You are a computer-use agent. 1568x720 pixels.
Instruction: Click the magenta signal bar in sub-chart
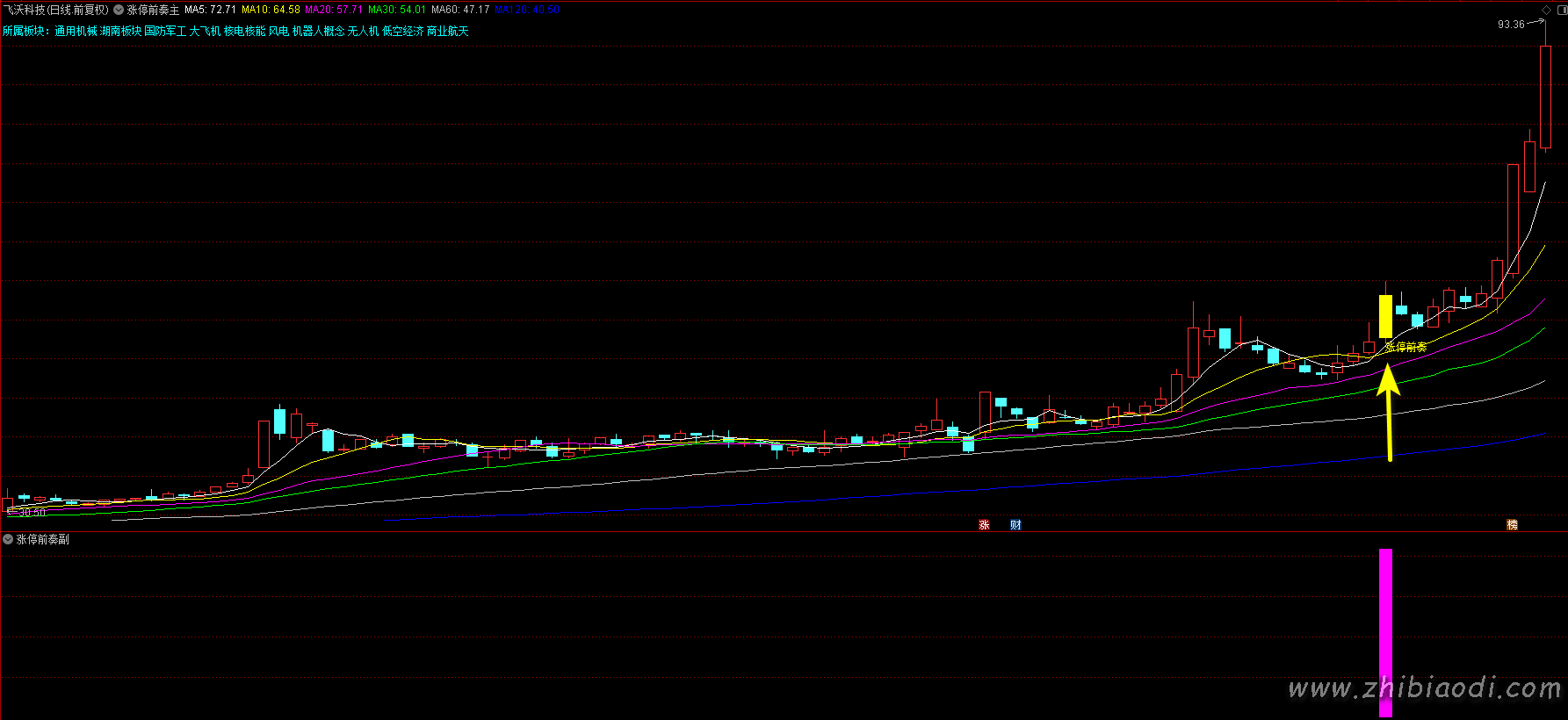tap(1385, 632)
